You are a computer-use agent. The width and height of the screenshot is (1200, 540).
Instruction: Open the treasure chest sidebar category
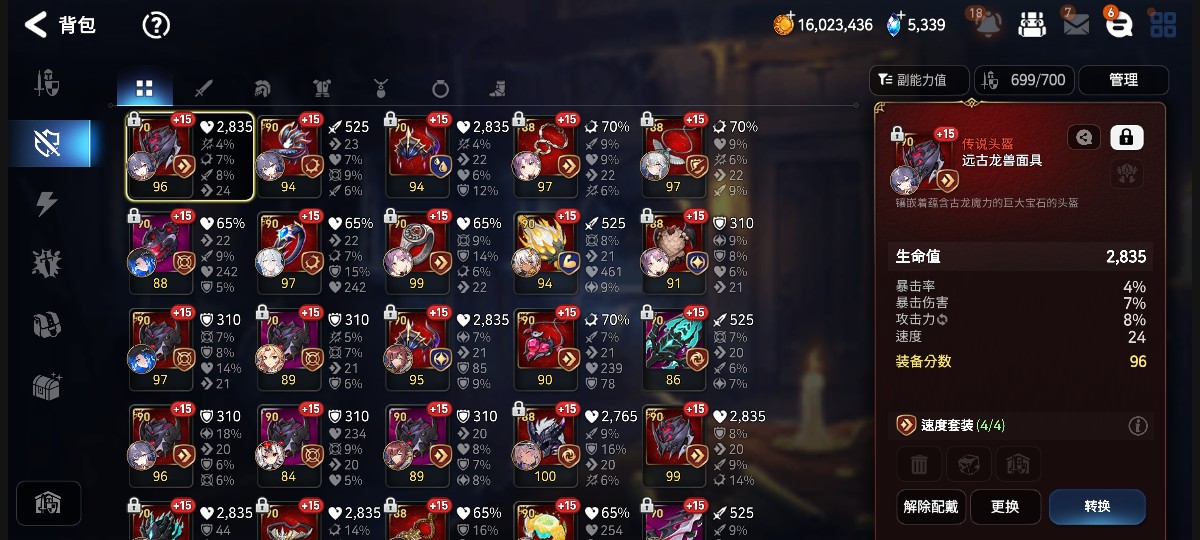tap(46, 387)
